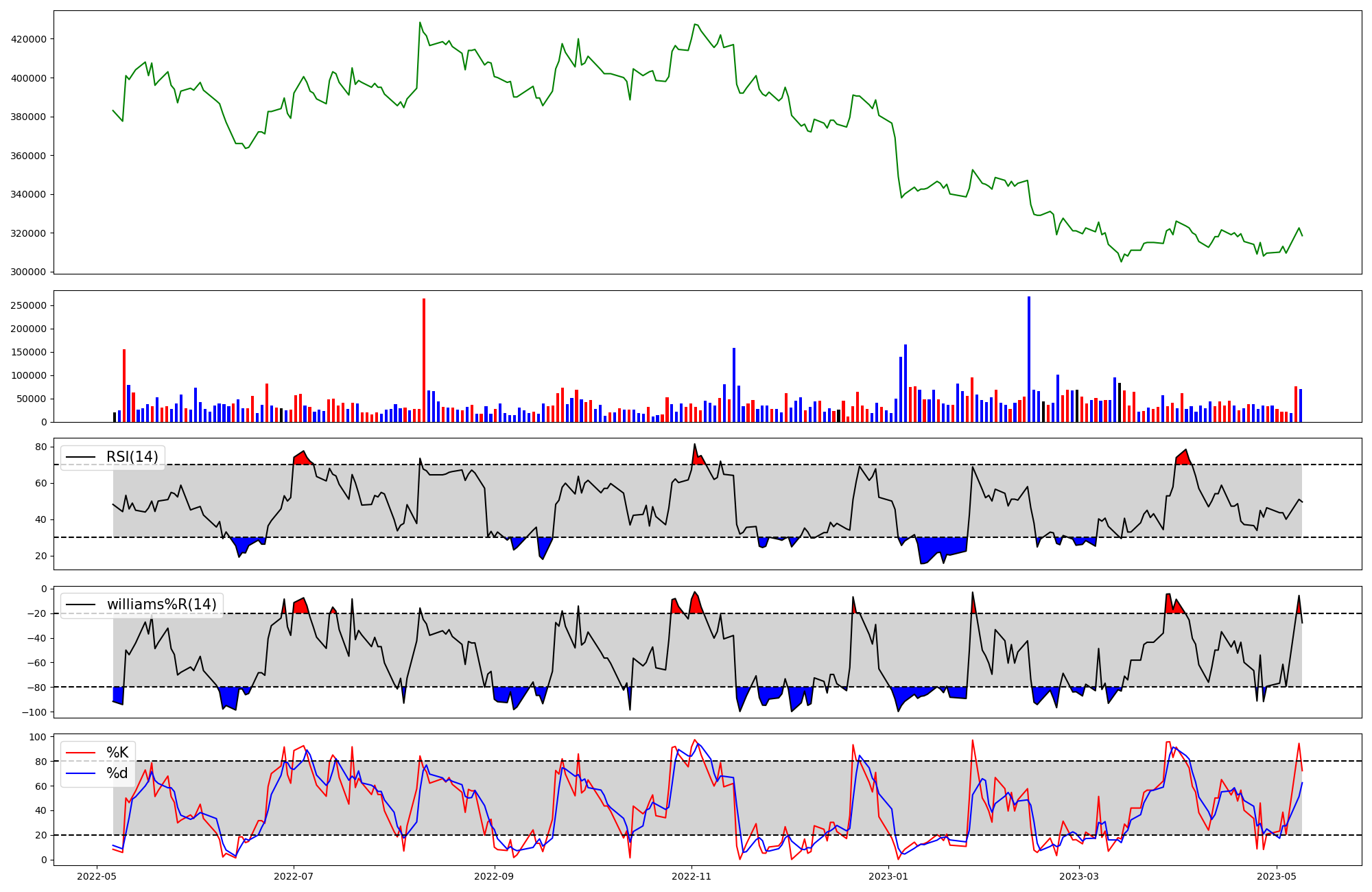Click the 80 tick on RSI axis
Image resolution: width=1372 pixels, height=892 pixels.
tap(41, 447)
